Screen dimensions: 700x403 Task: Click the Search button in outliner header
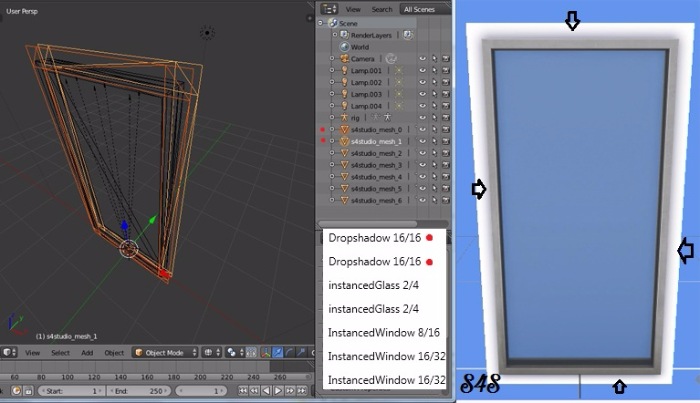pos(382,9)
